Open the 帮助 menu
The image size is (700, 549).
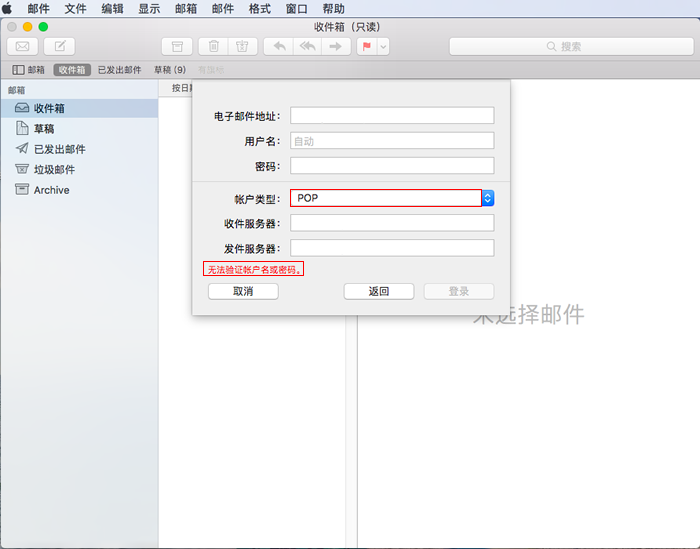(333, 8)
